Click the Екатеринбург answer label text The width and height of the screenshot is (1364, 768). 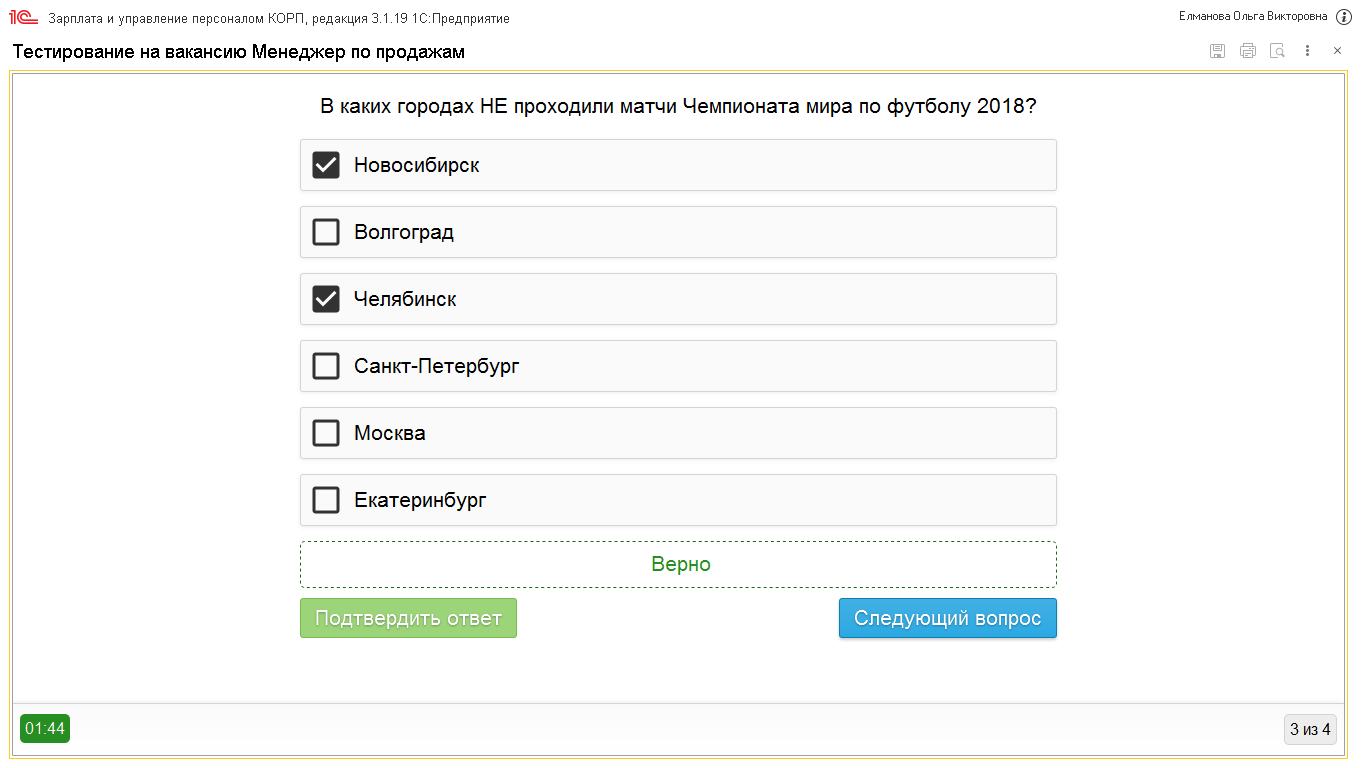(x=420, y=500)
